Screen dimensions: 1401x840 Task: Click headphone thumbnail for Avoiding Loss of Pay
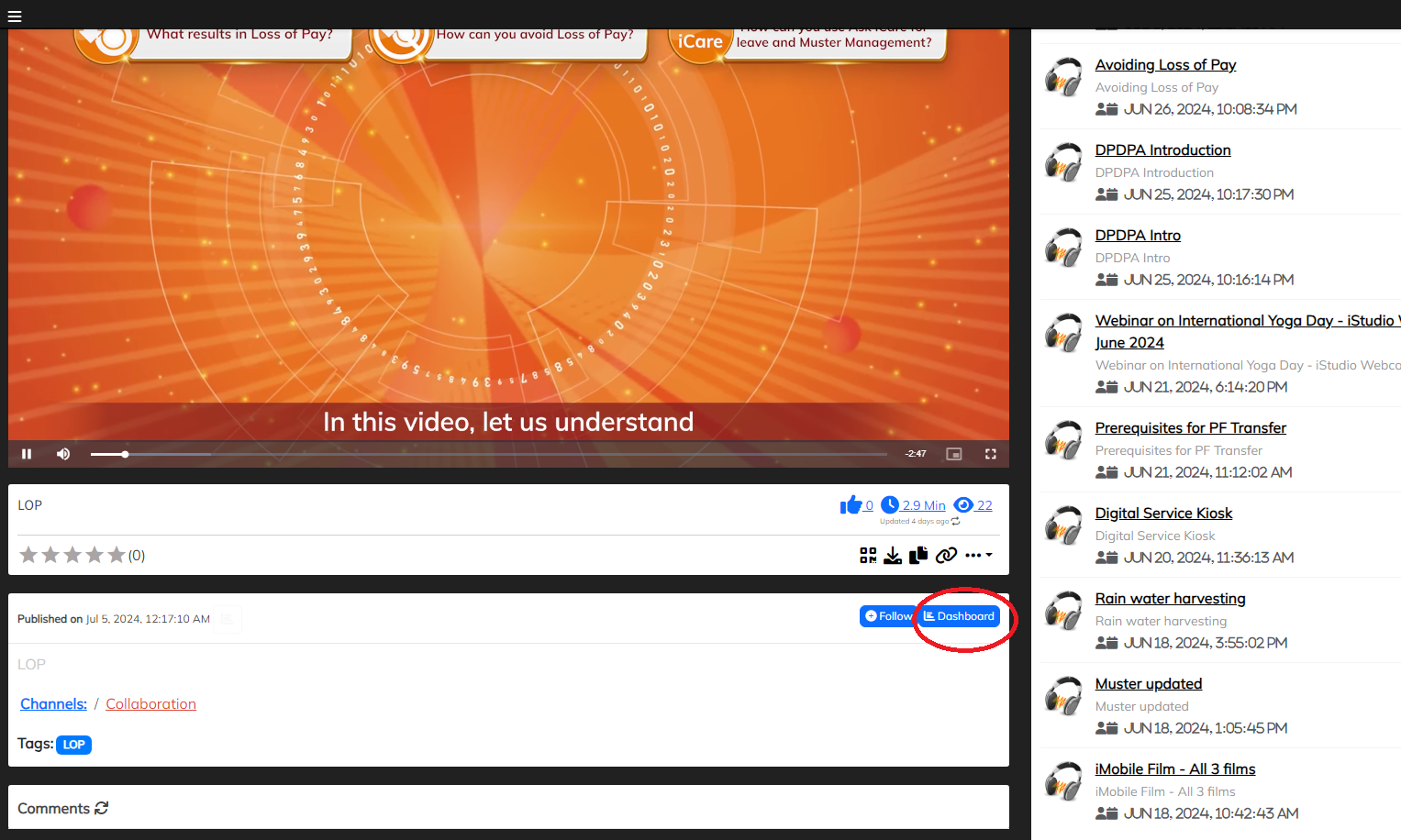(1064, 77)
